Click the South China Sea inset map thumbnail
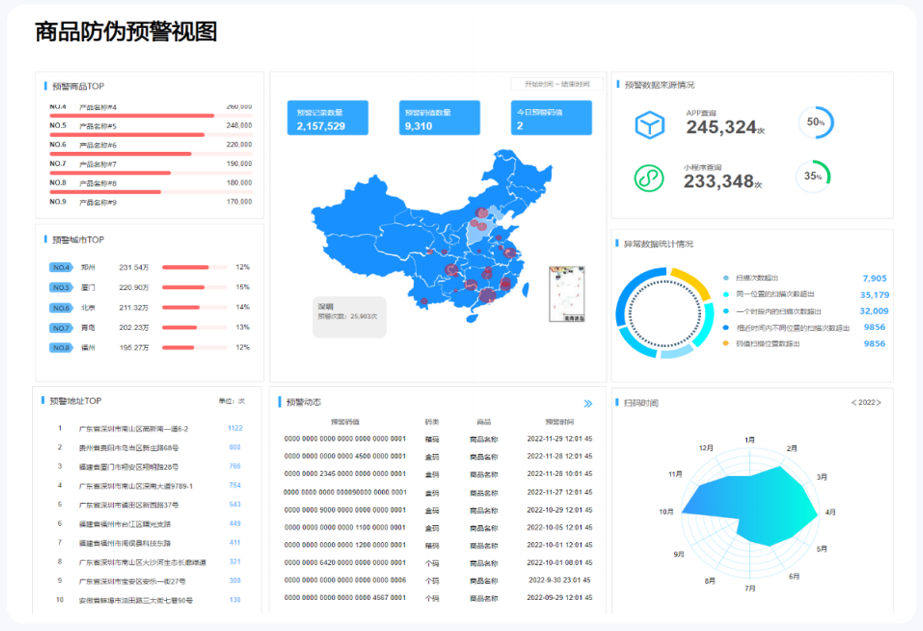Image resolution: width=923 pixels, height=631 pixels. (567, 294)
